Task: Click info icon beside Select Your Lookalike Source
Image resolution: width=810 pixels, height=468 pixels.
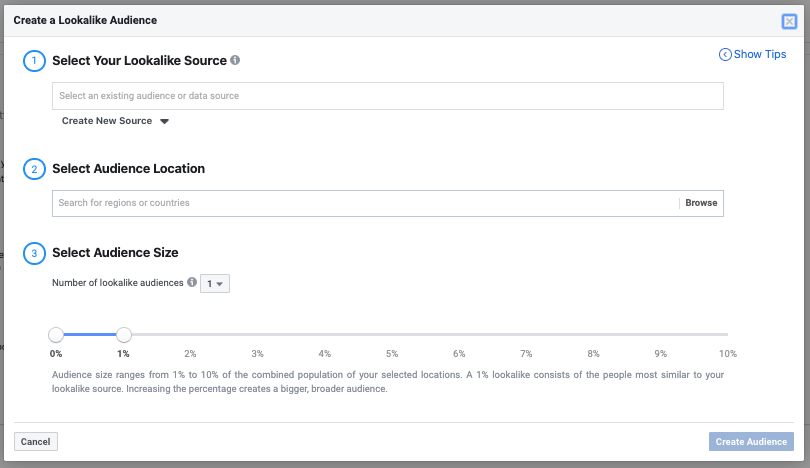Action: [235, 60]
